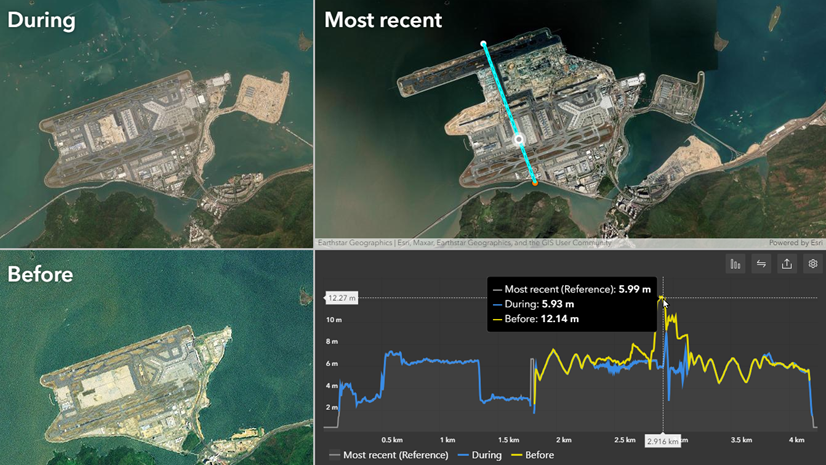Click the yellow Before peak on chart
The image size is (826, 465).
click(661, 299)
